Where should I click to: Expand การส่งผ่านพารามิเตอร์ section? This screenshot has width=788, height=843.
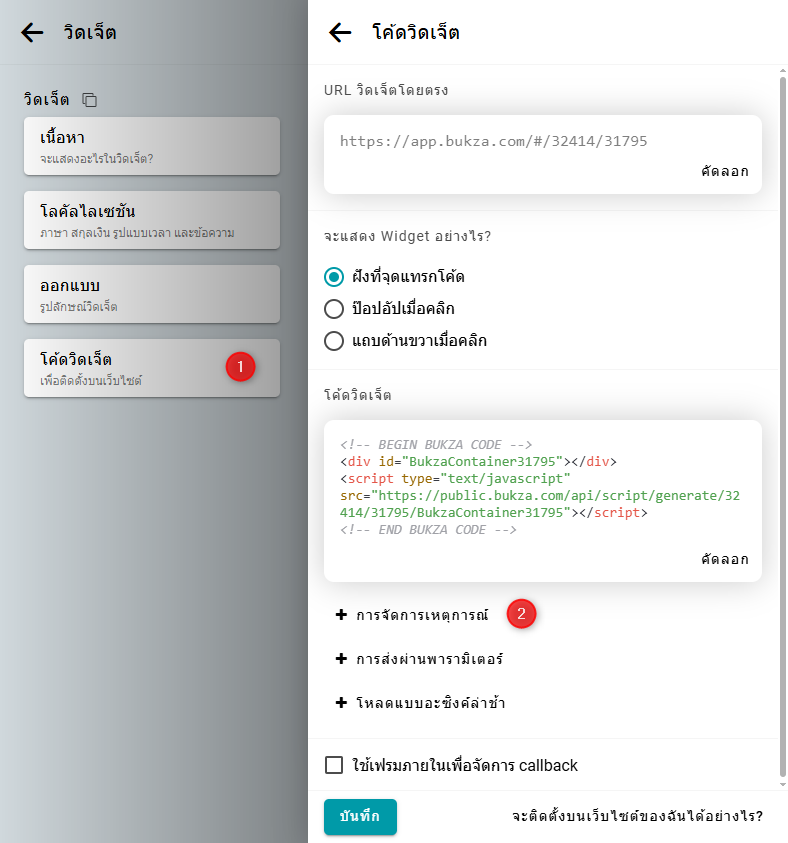pos(429,659)
